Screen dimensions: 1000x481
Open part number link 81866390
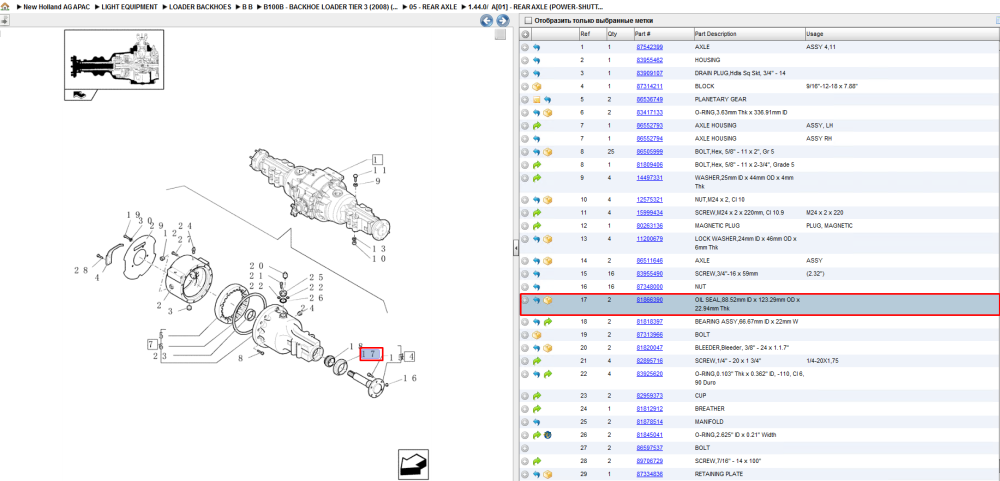click(649, 300)
